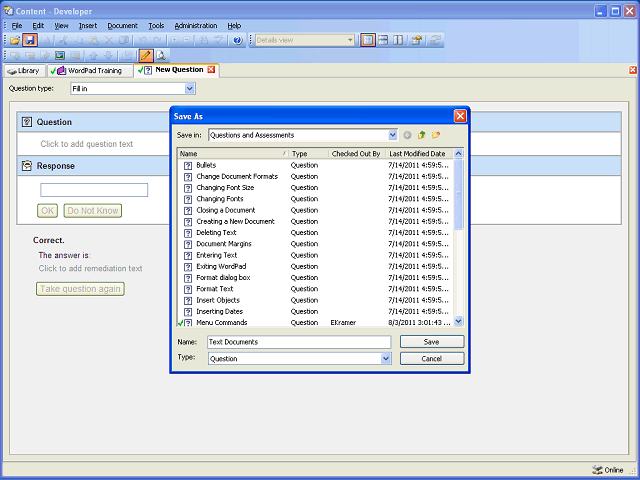
Task: Click Up One Level icon in Save As
Action: coord(421,135)
